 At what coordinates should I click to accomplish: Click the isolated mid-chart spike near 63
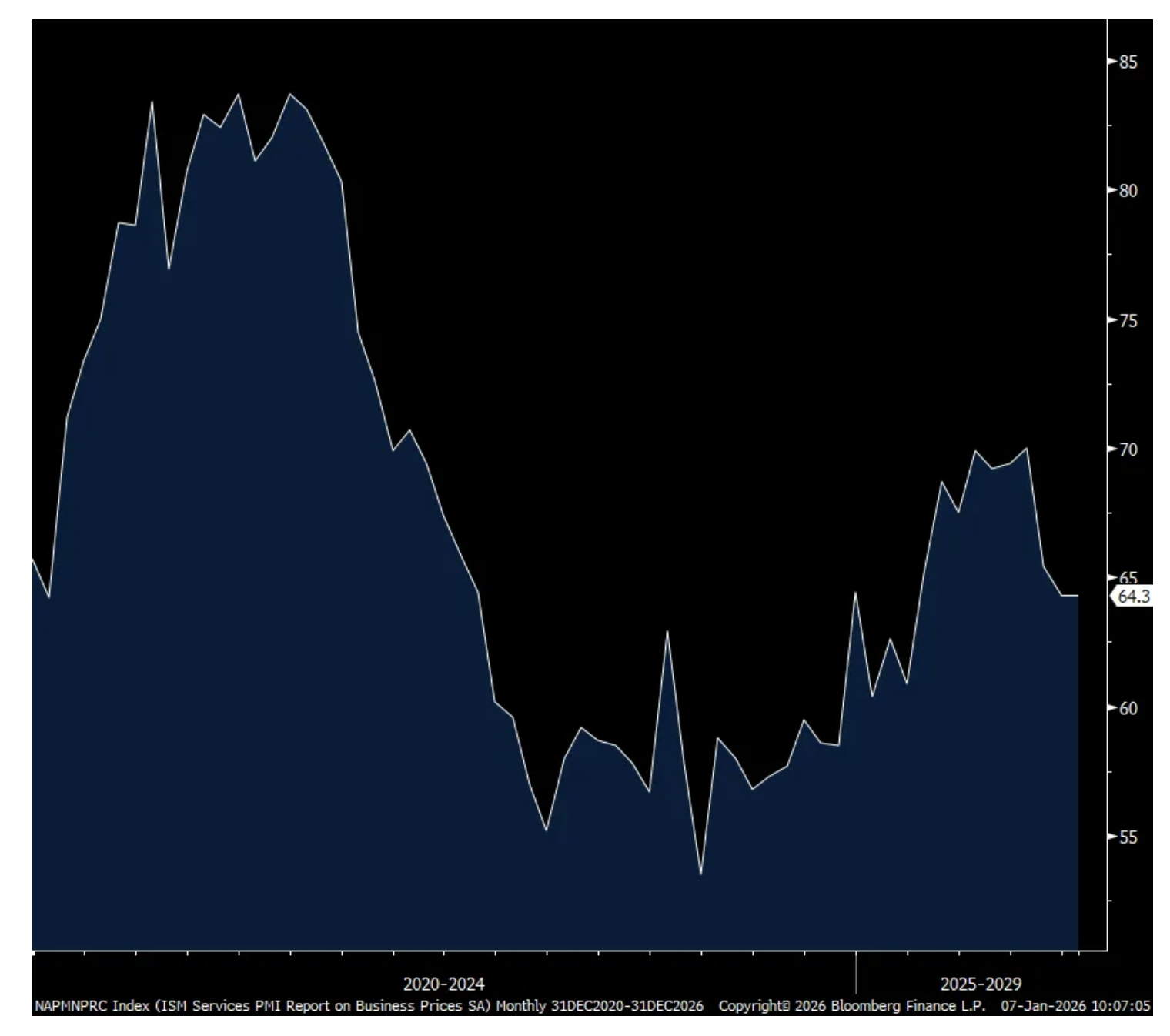pyautogui.click(x=667, y=632)
